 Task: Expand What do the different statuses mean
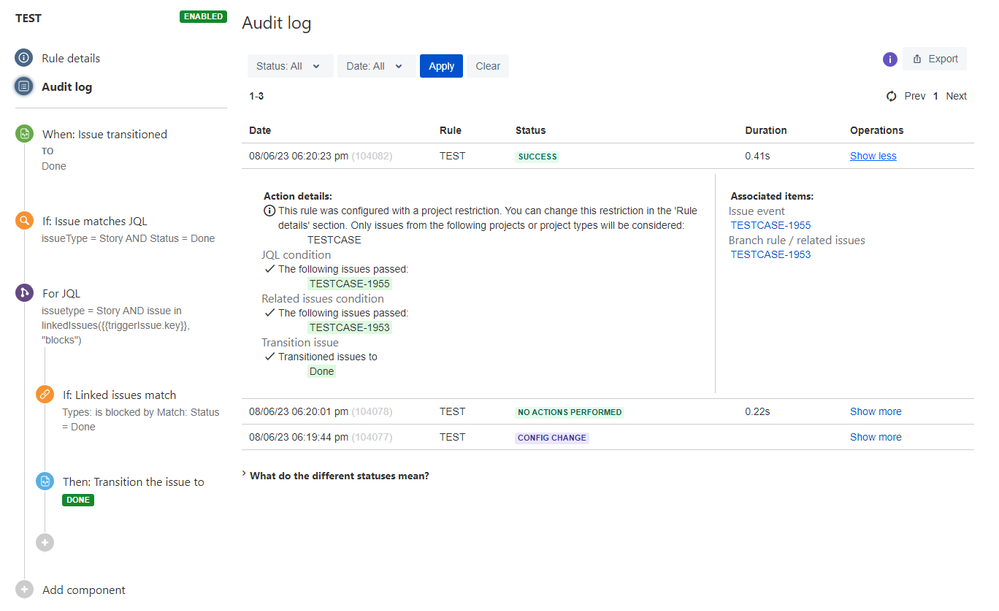(339, 476)
